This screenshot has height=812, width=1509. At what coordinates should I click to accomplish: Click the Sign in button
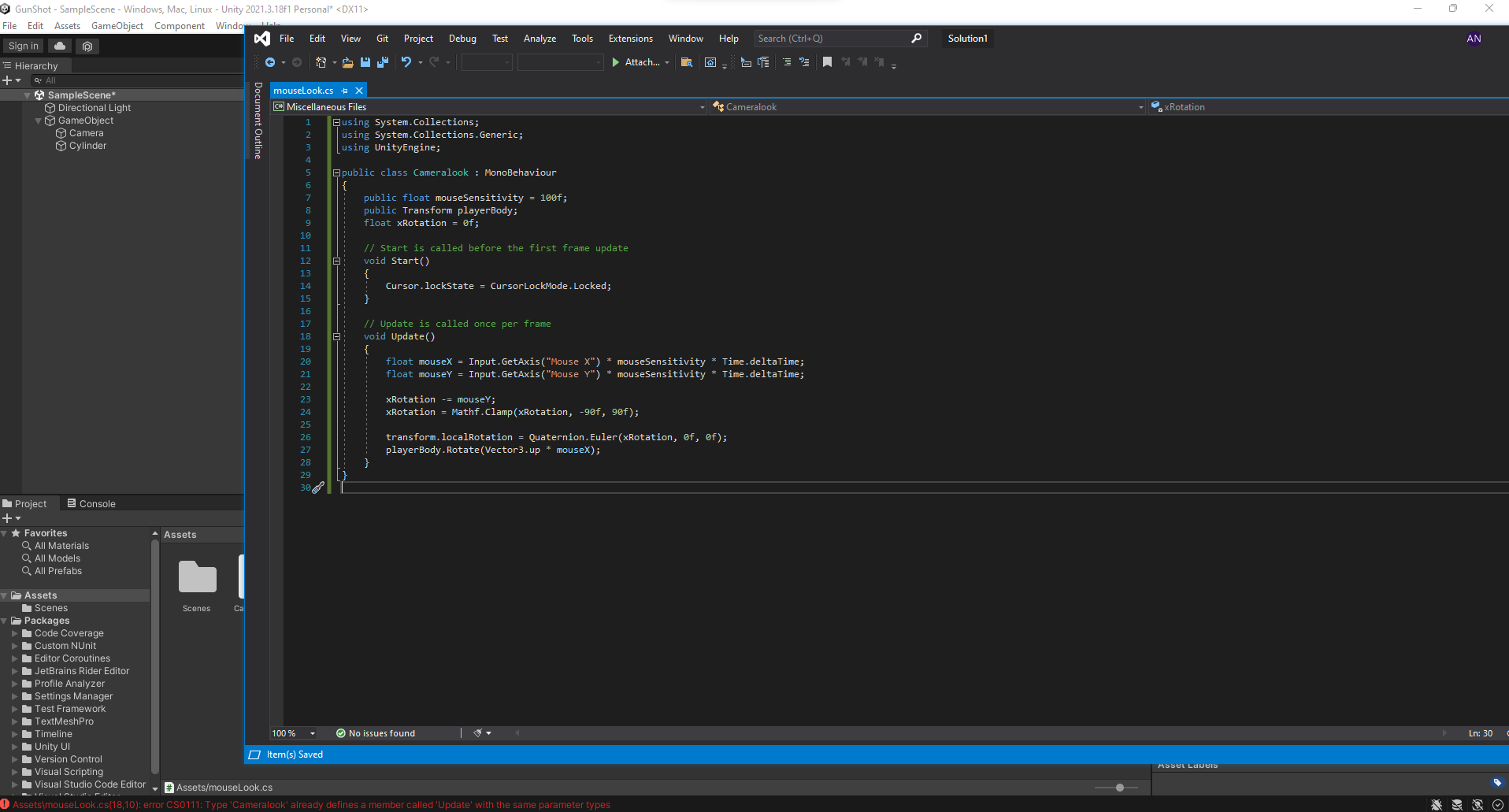(x=23, y=46)
